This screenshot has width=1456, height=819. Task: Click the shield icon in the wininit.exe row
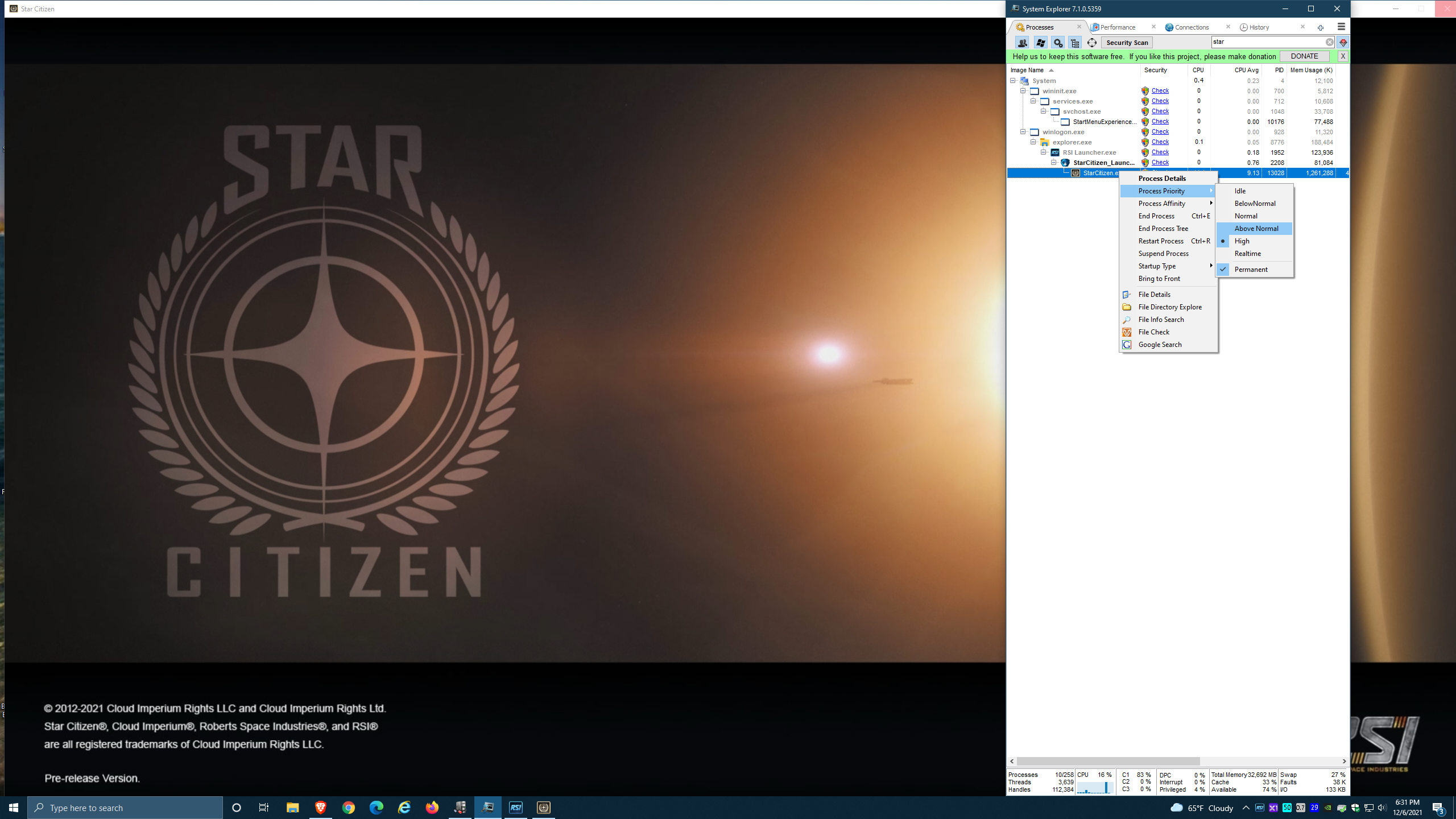pos(1145,91)
